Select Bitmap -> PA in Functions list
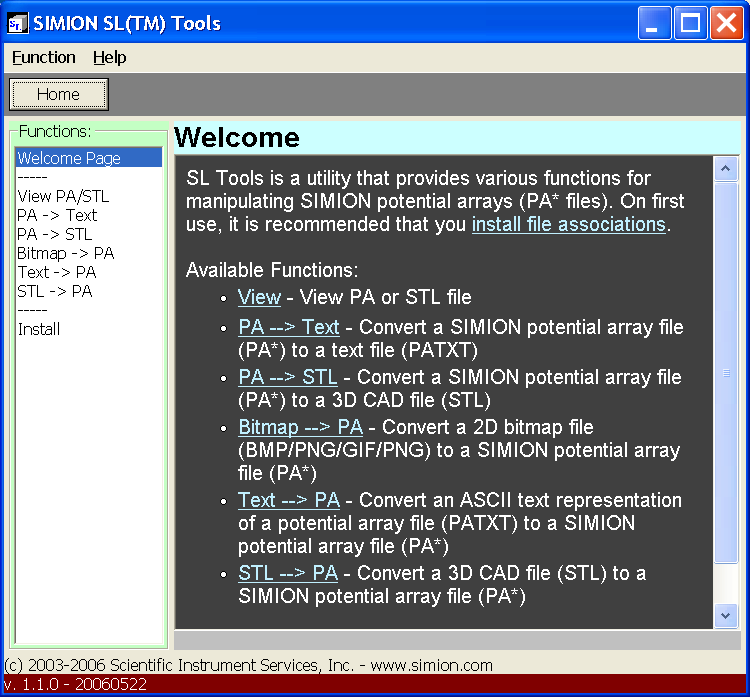 coord(89,253)
